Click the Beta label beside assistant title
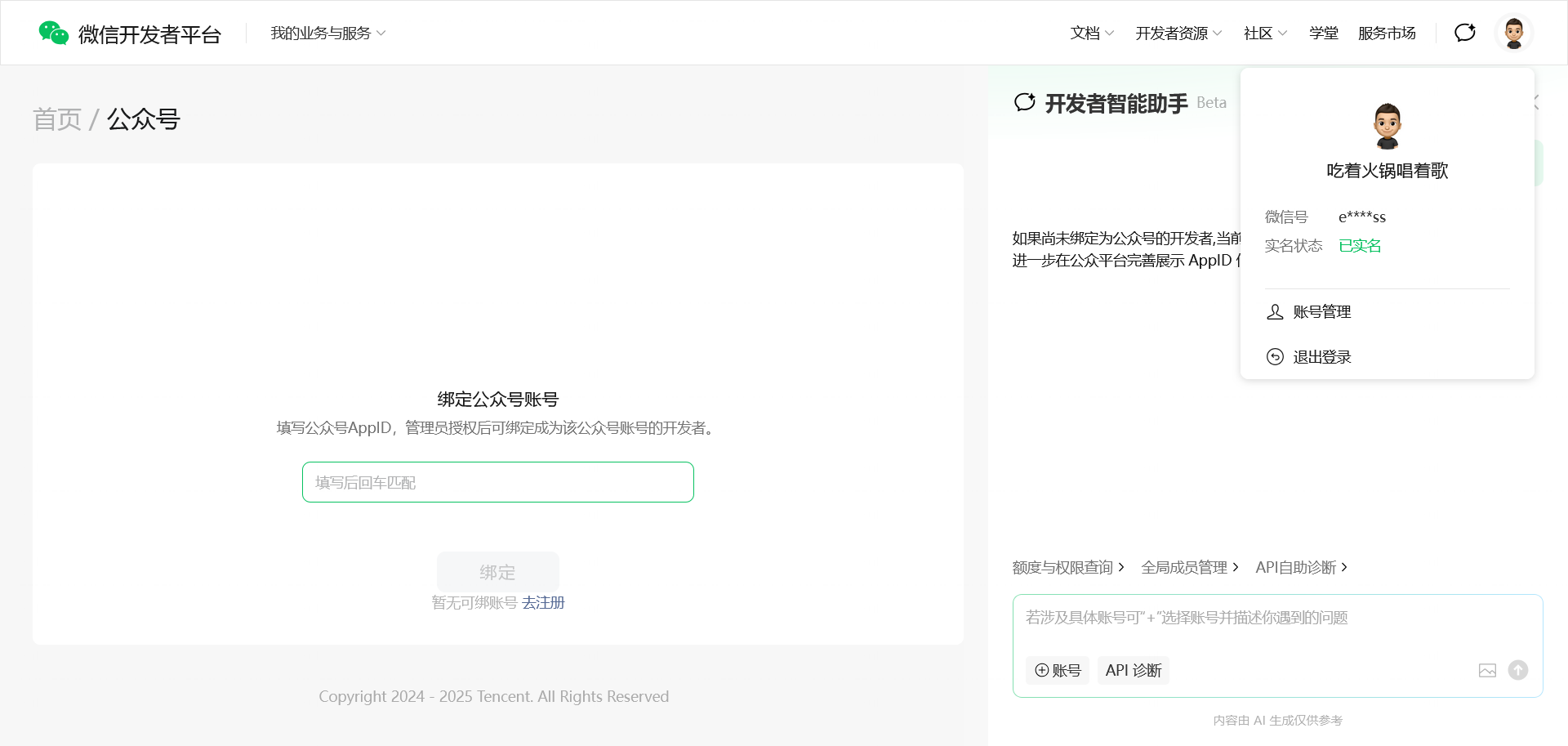This screenshot has height=746, width=1568. click(x=1212, y=103)
